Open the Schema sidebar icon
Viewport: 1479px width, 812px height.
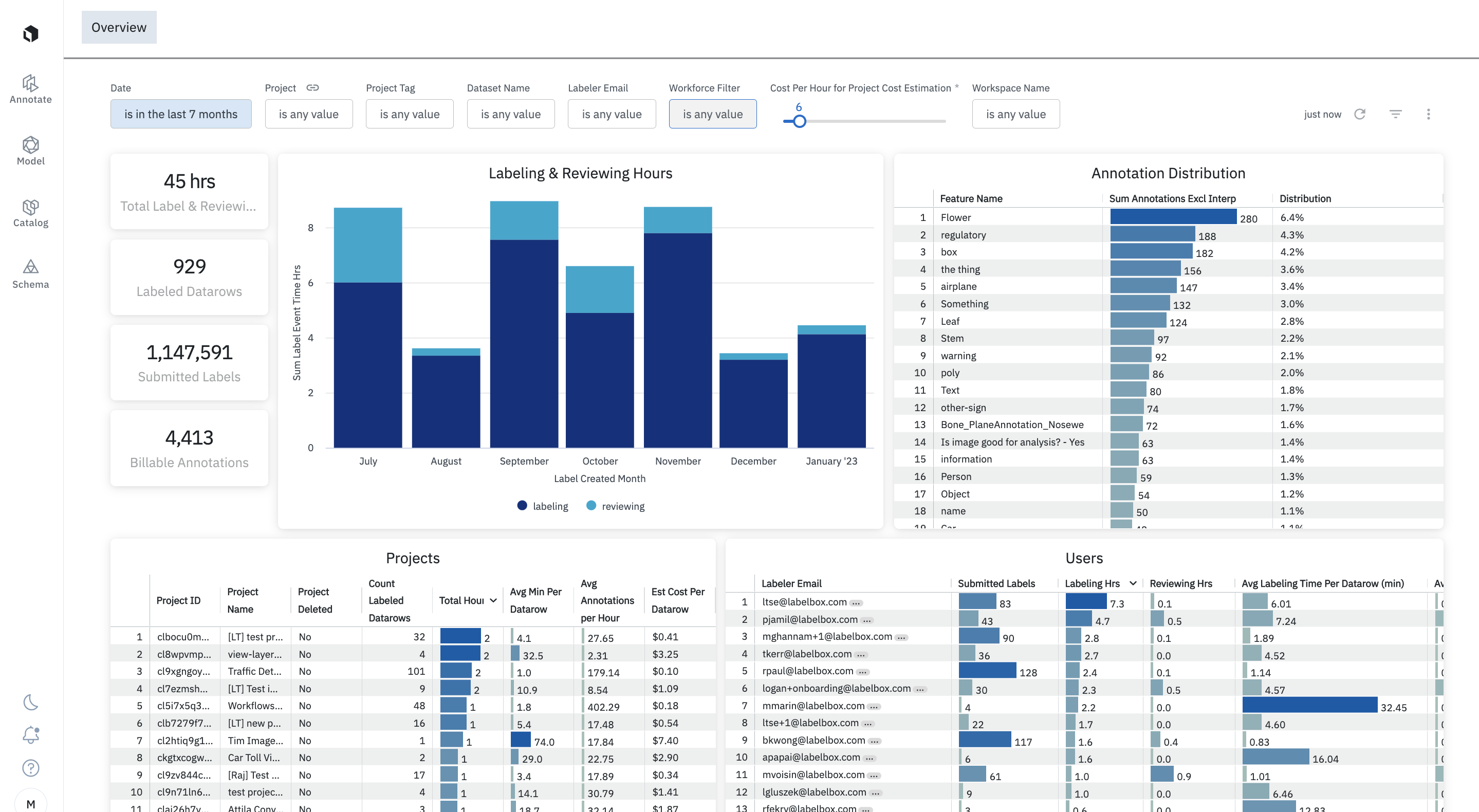[x=30, y=274]
